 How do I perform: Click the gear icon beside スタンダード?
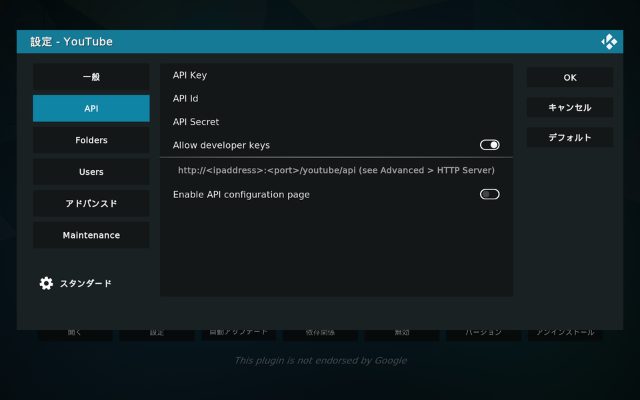coord(46,283)
